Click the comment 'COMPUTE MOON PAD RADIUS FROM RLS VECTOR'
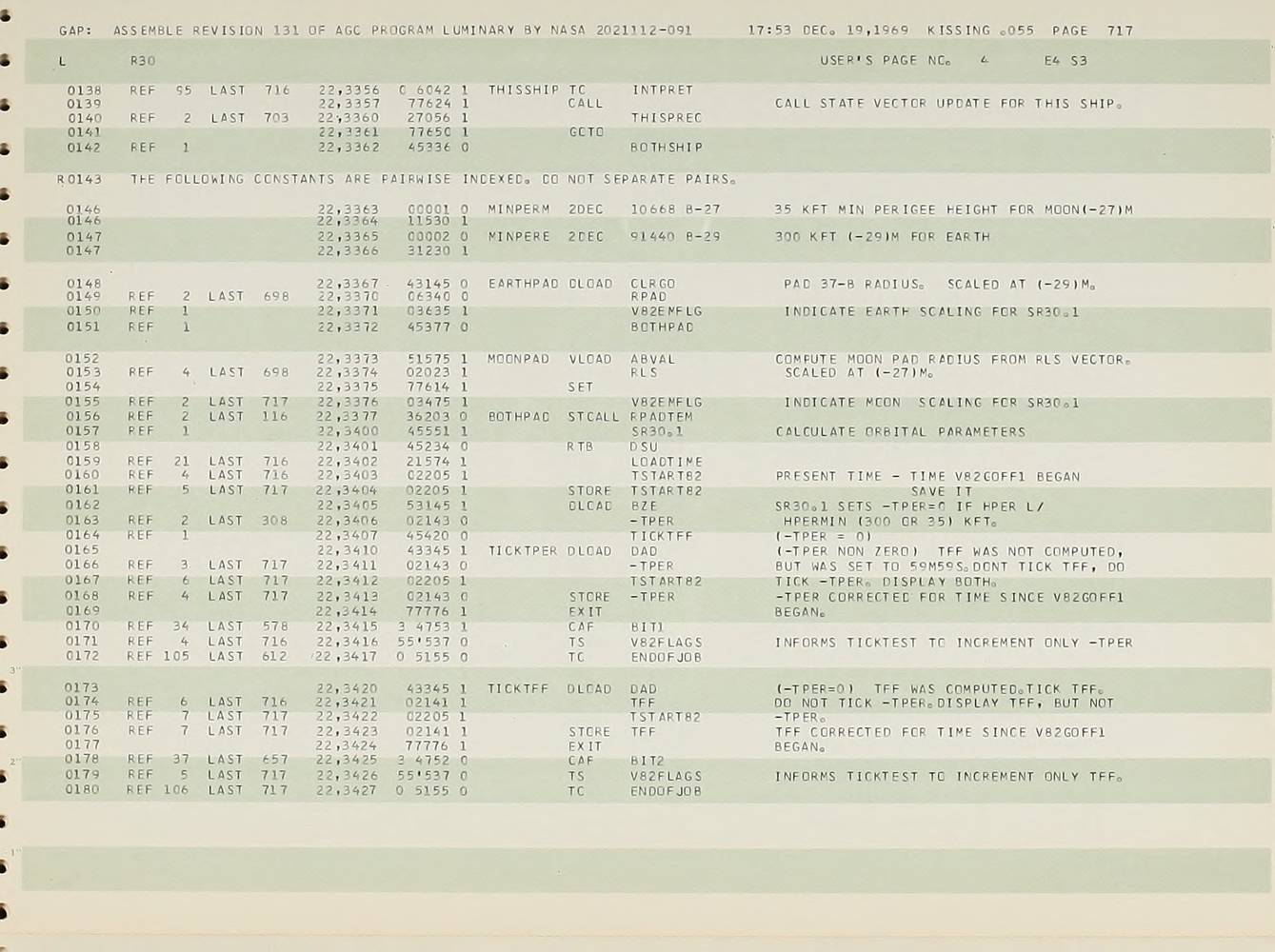Viewport: 1275px width, 952px height. click(952, 359)
